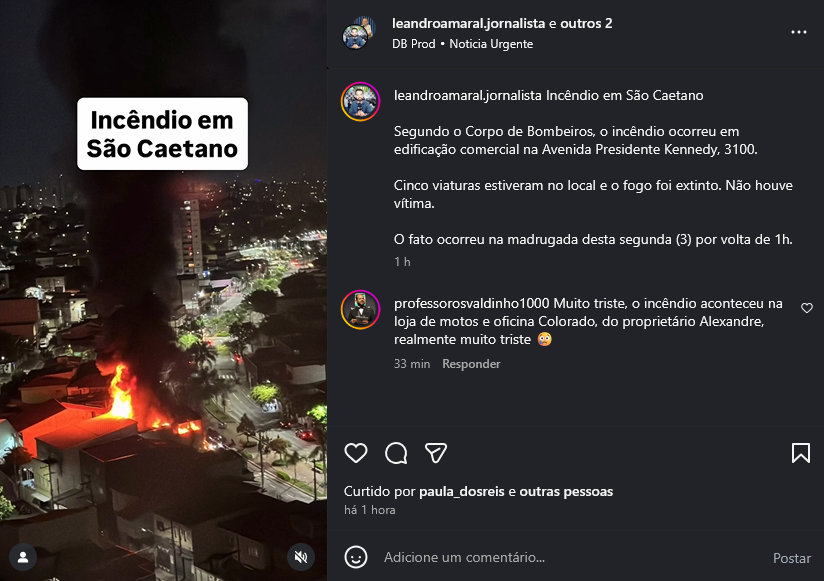Open the Noticia Urgente audio link
The width and height of the screenshot is (824, 581).
coord(491,44)
